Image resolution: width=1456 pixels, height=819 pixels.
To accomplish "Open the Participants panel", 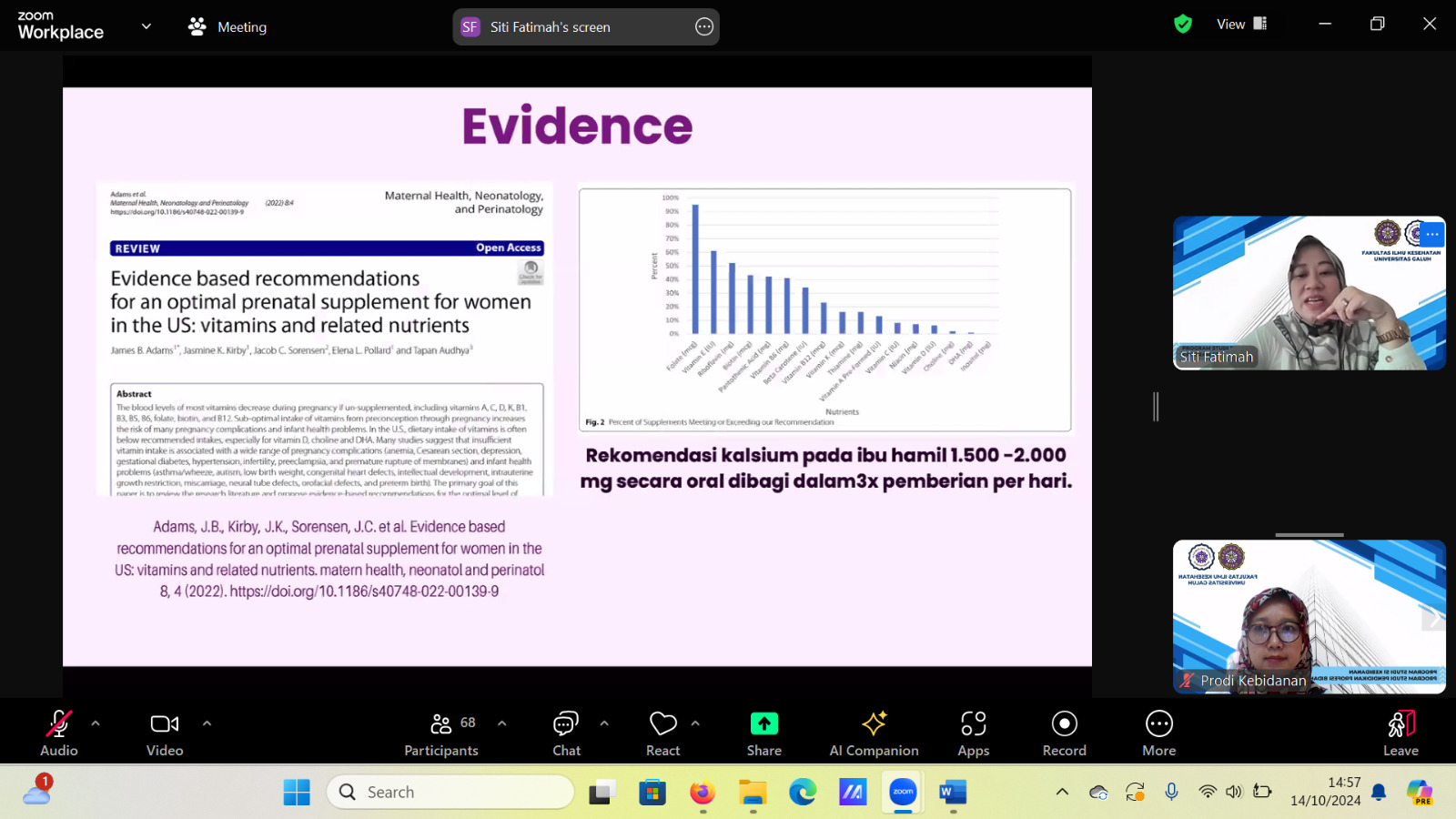I will pos(441,732).
